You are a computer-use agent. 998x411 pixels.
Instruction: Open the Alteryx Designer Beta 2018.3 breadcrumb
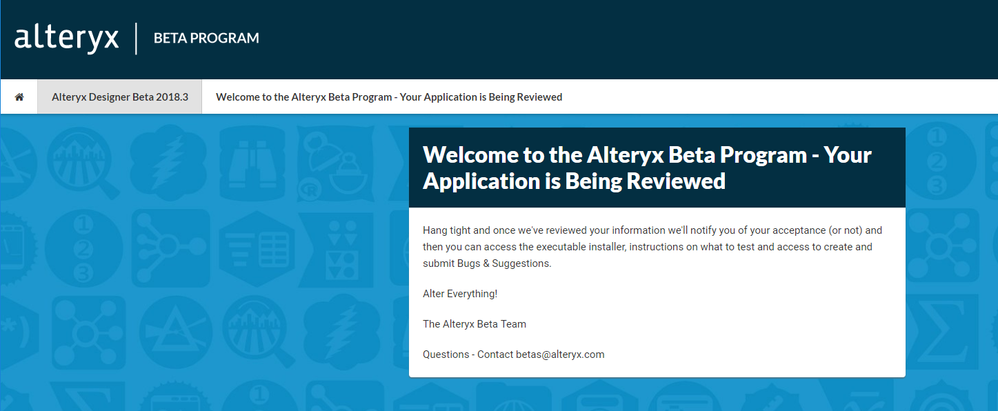[x=120, y=97]
